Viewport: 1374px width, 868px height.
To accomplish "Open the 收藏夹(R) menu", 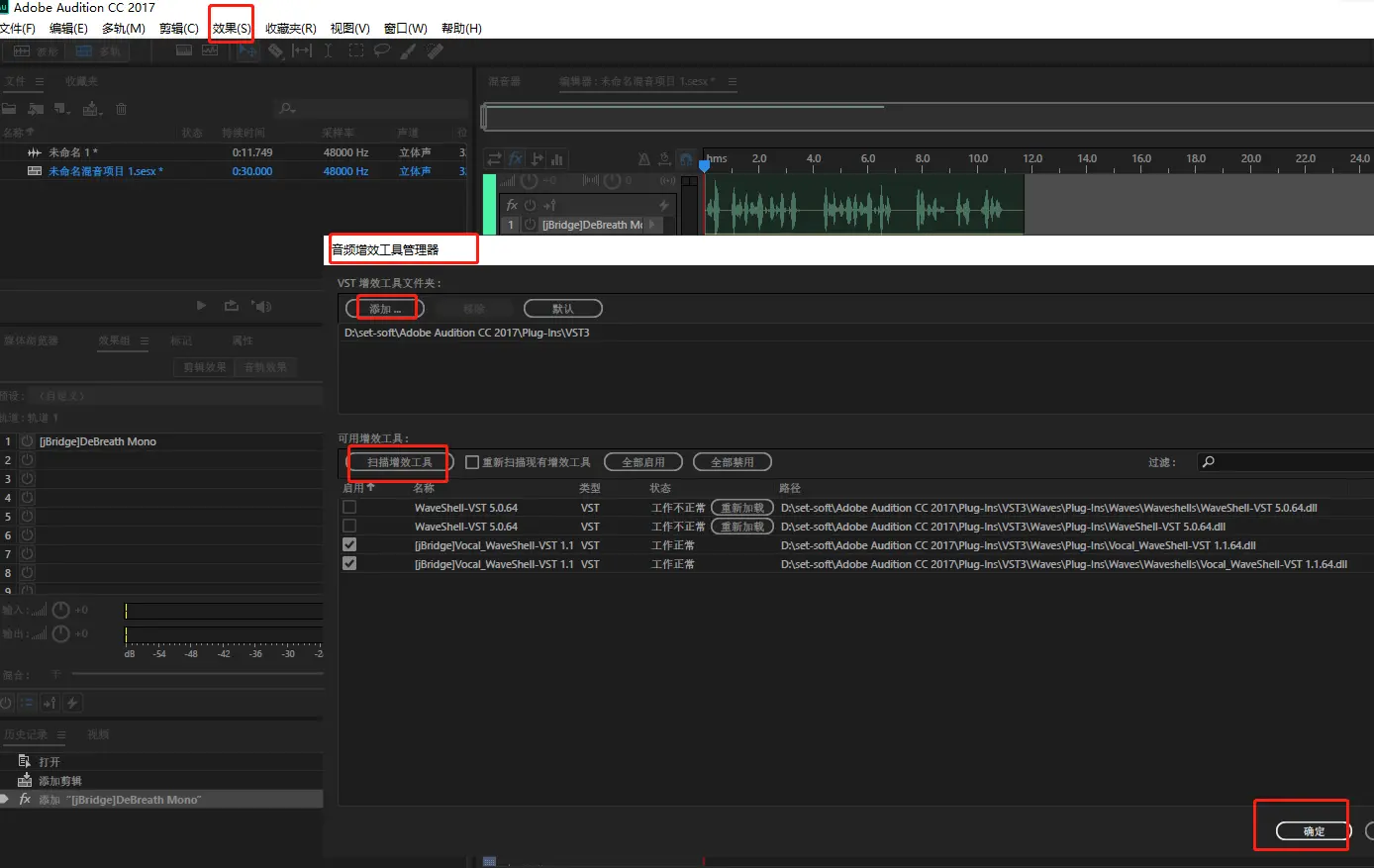I will click(x=290, y=29).
